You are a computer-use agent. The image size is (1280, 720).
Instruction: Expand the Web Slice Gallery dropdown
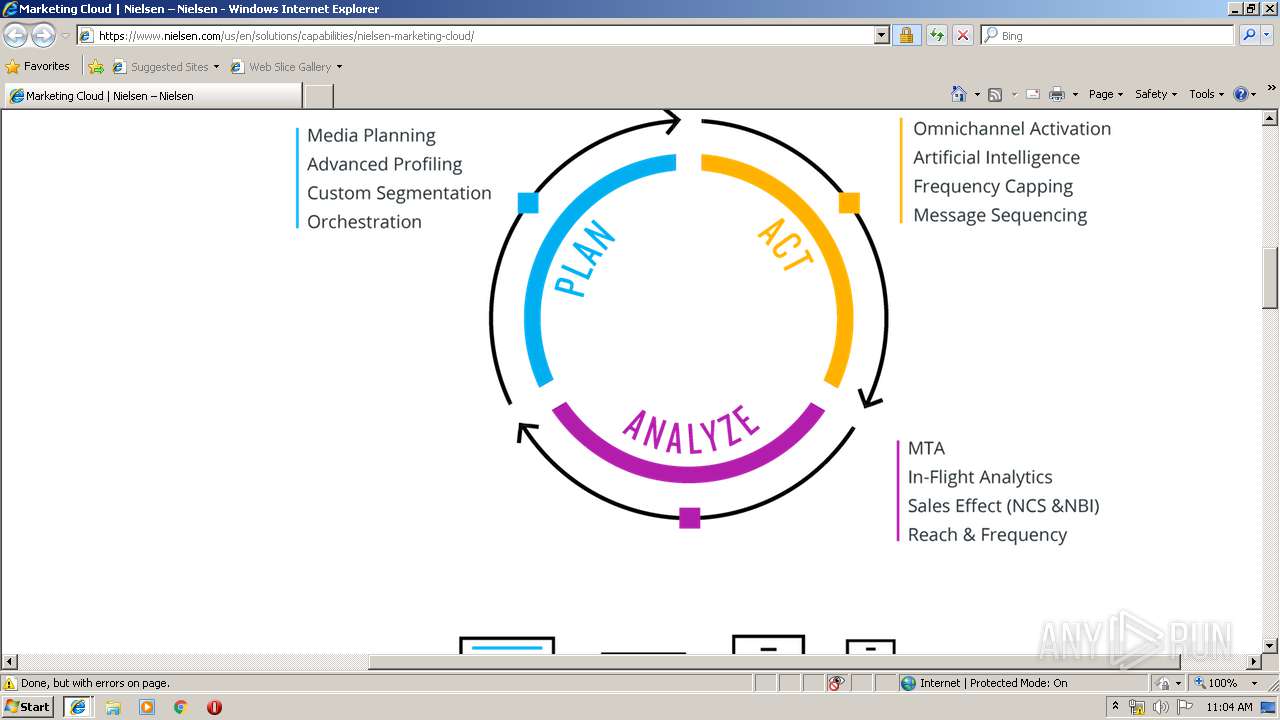339,67
